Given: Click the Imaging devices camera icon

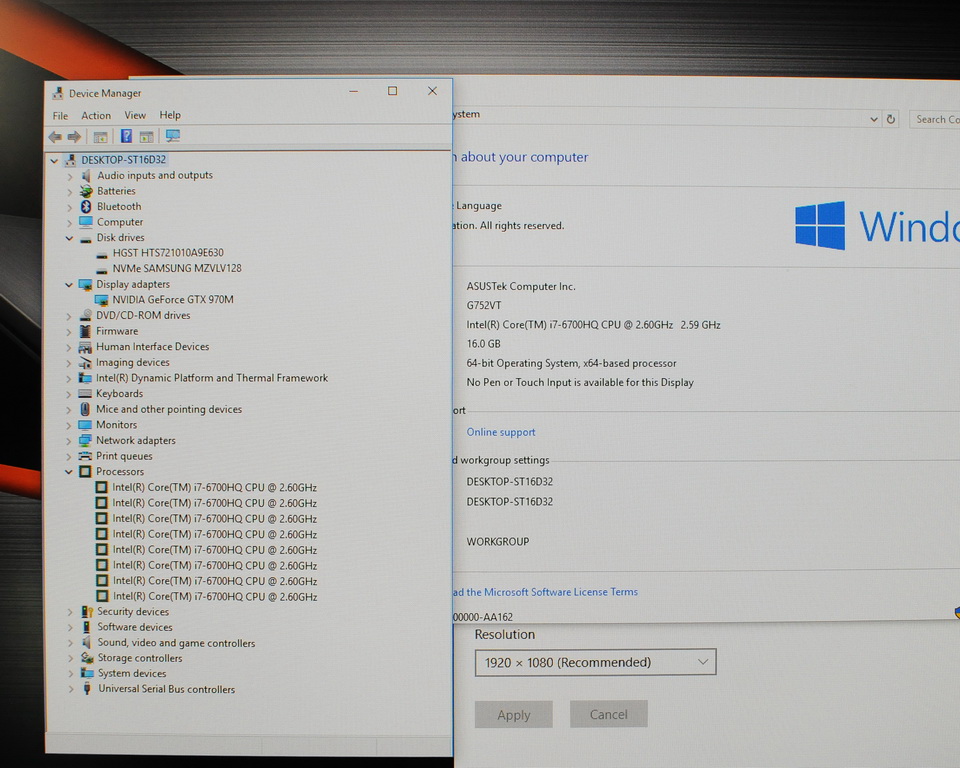Looking at the screenshot, I should tap(85, 363).
